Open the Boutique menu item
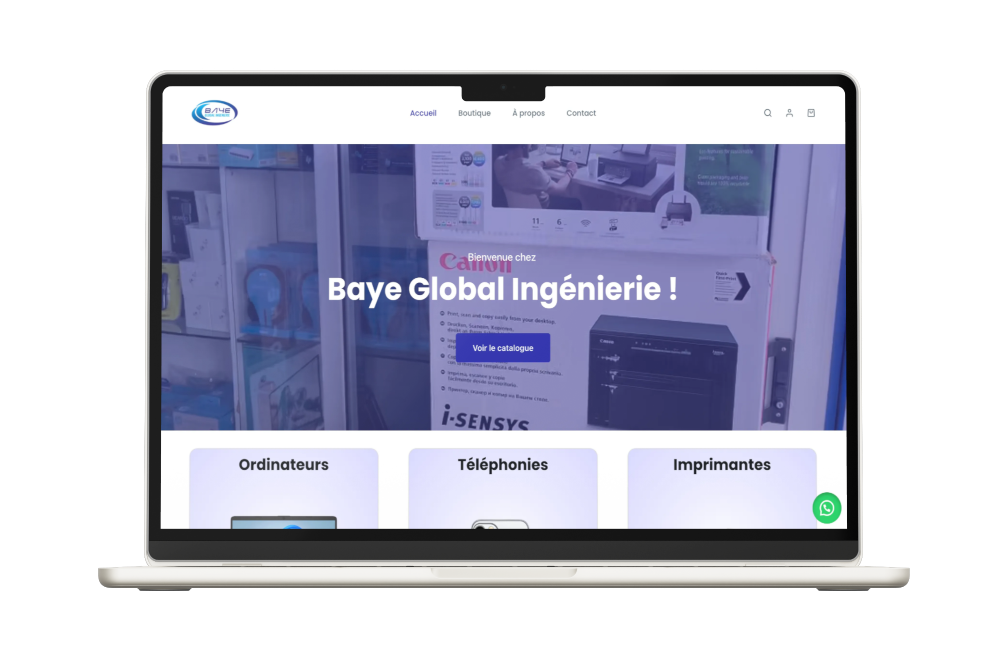Image resolution: width=1000 pixels, height=666 pixels. coord(474,113)
